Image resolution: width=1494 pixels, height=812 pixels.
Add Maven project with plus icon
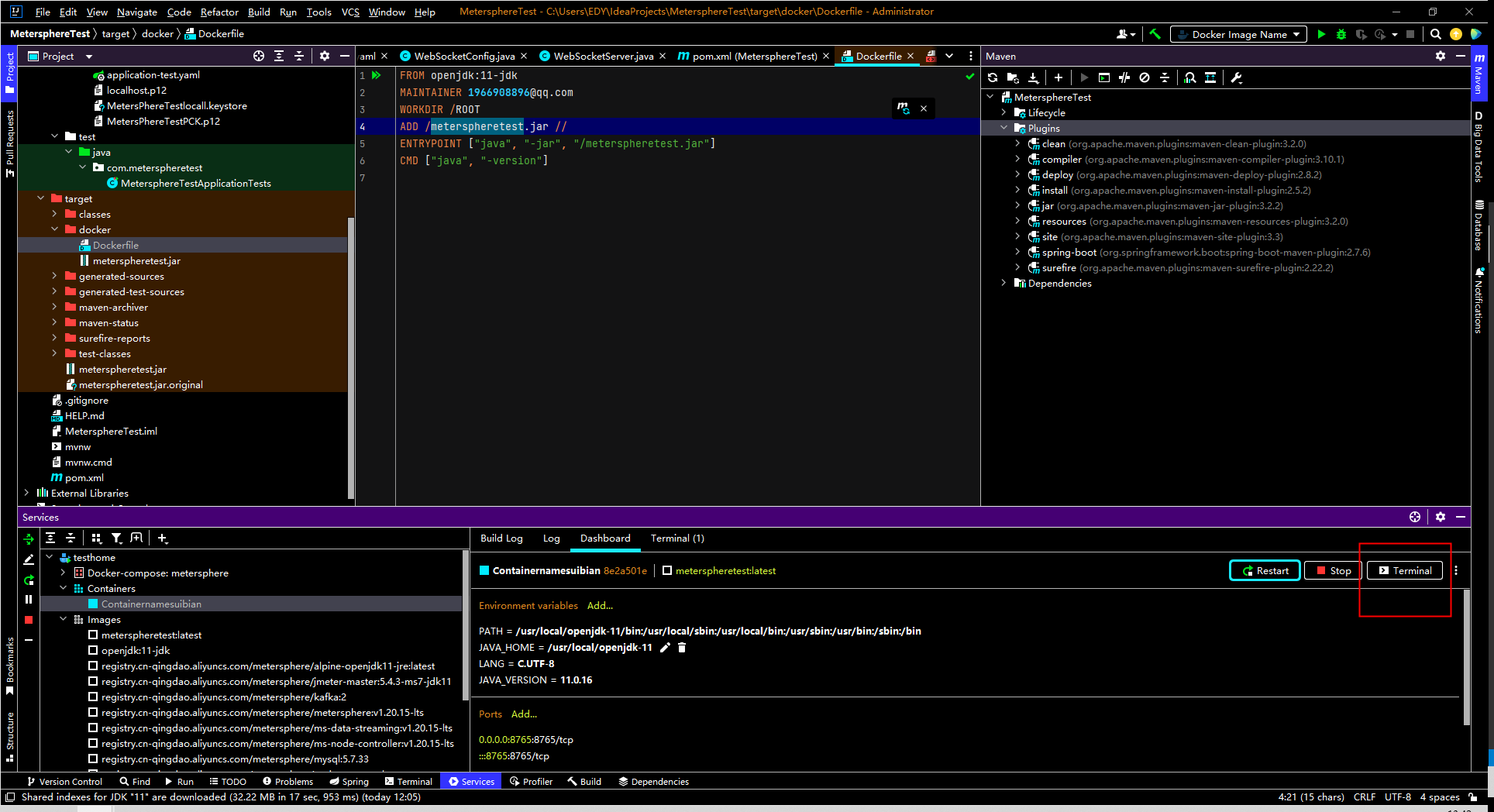click(x=1058, y=77)
